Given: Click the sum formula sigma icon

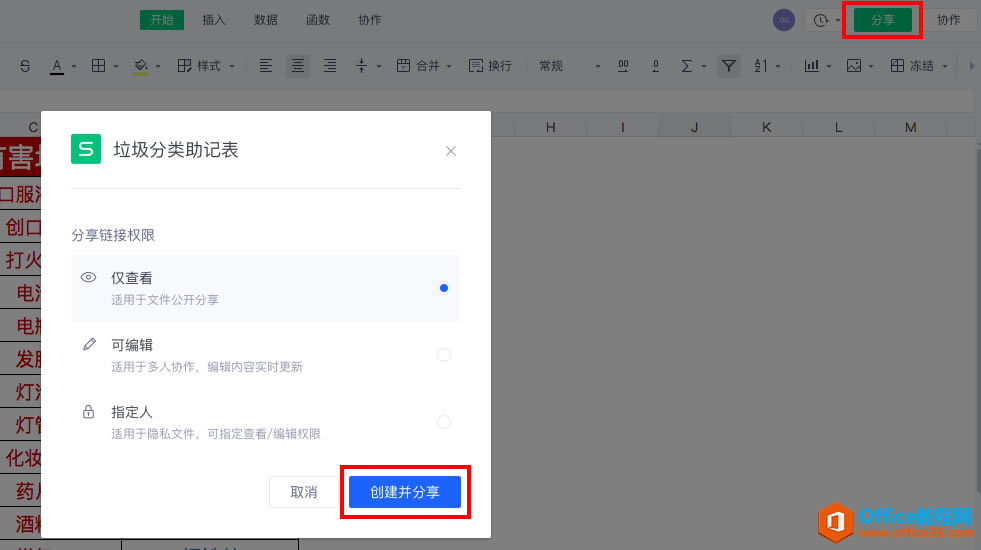Looking at the screenshot, I should [x=687, y=66].
